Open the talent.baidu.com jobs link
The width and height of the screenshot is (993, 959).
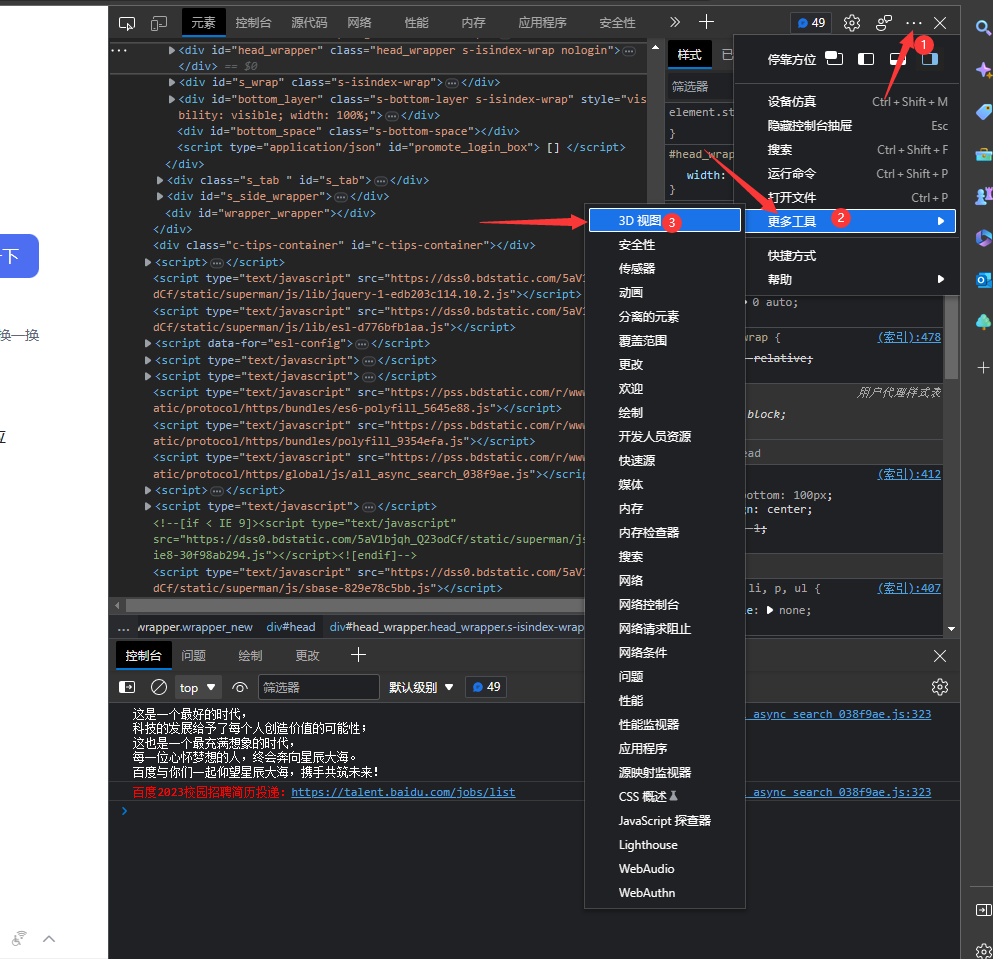(403, 792)
